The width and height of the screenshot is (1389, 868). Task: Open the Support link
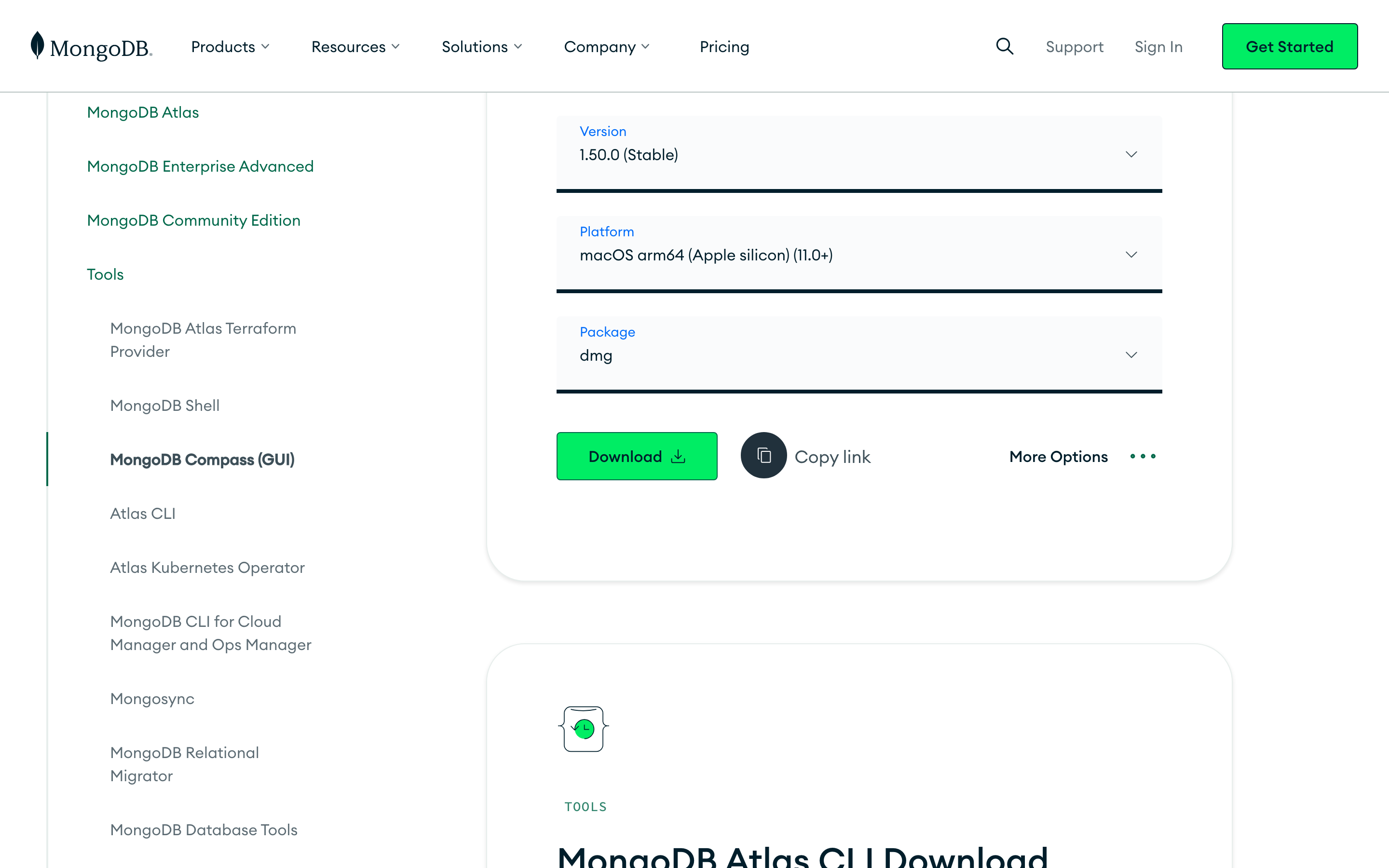(x=1075, y=46)
